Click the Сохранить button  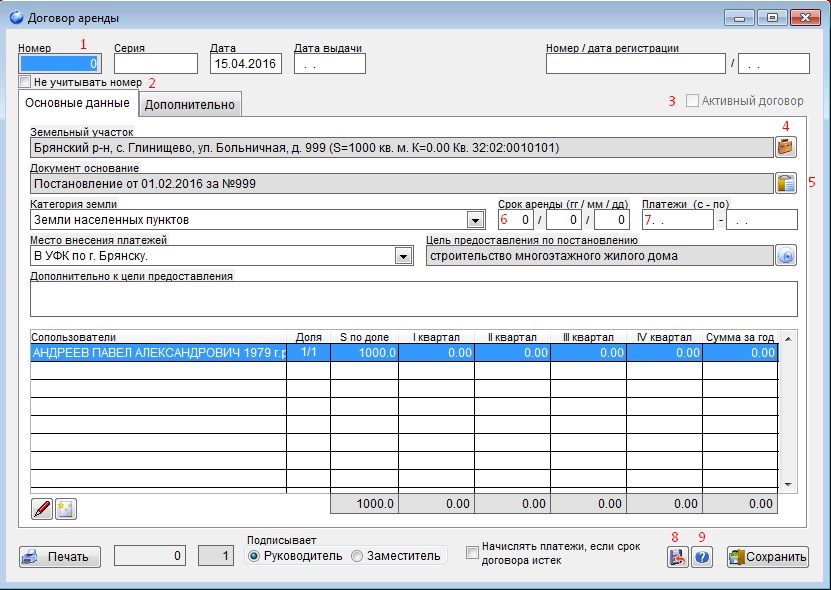pos(768,557)
